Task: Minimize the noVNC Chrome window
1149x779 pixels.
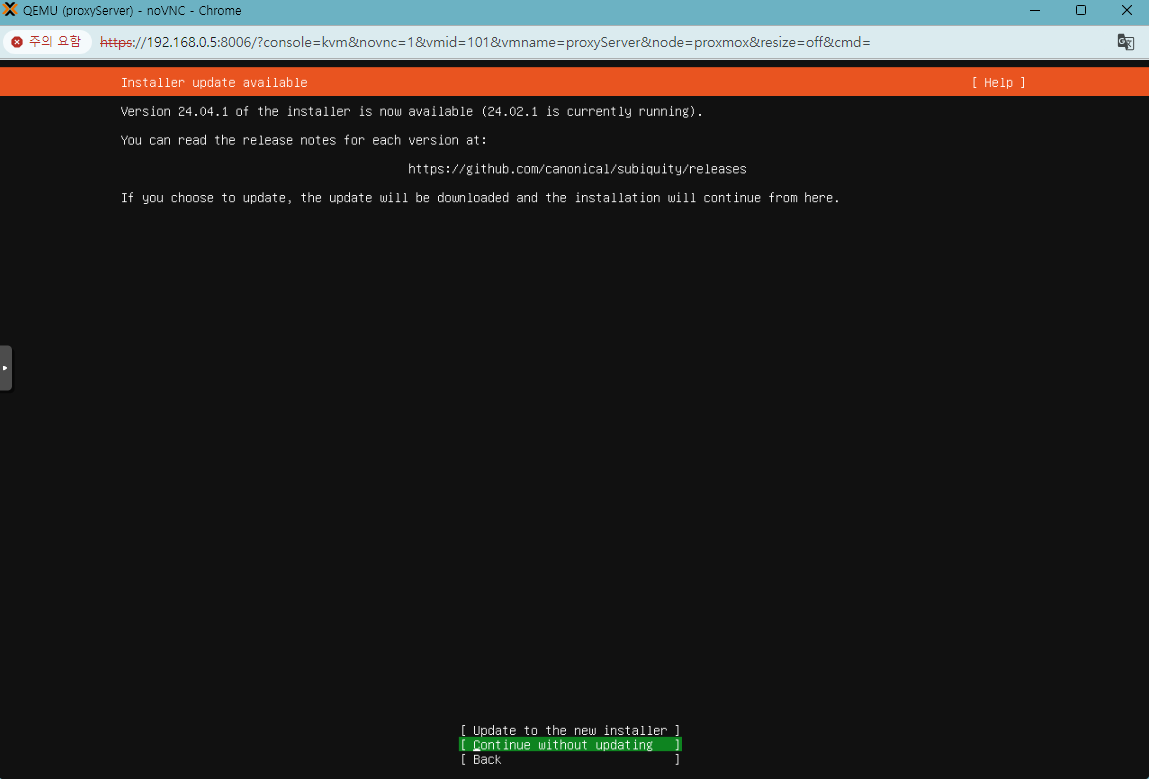Action: point(1035,10)
